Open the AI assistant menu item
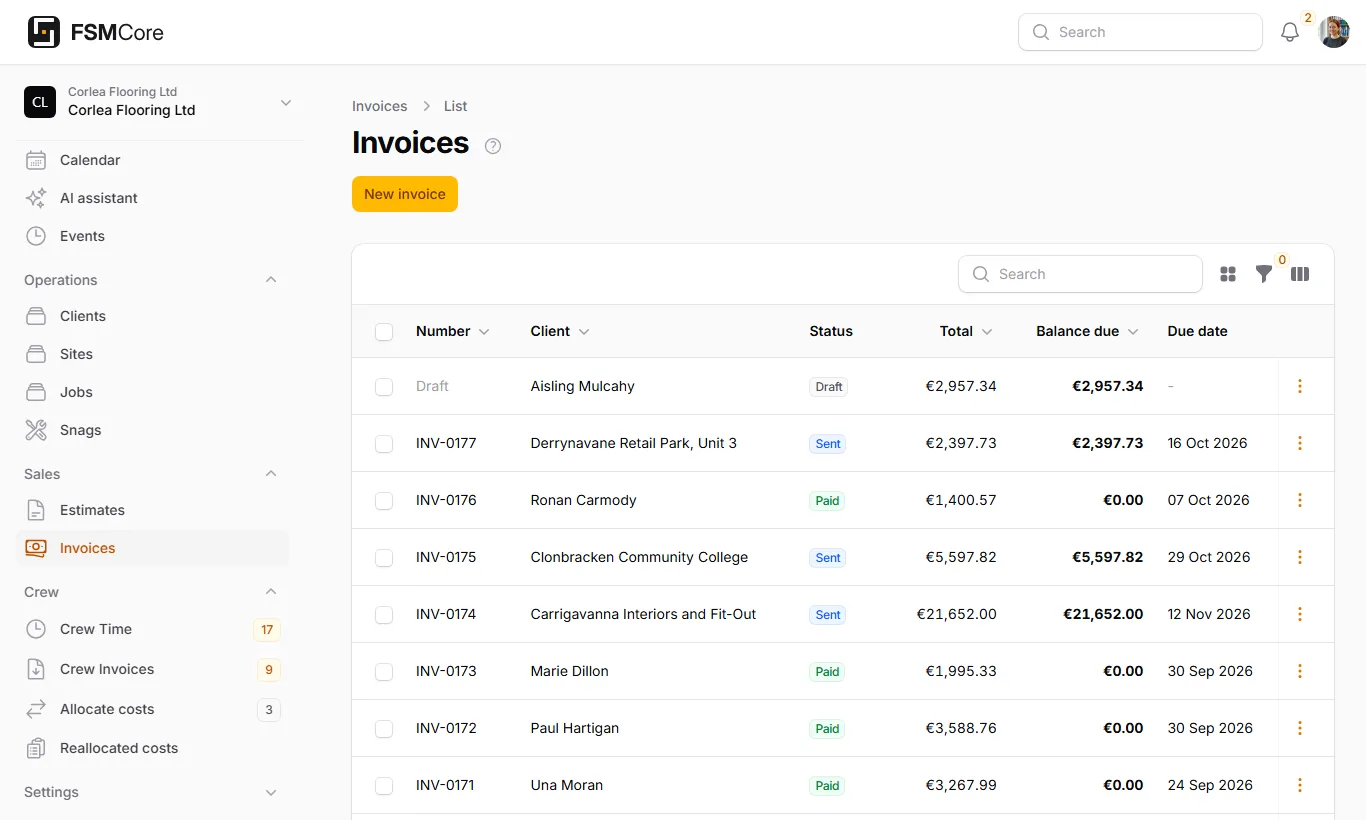The width and height of the screenshot is (1366, 820). [152, 198]
